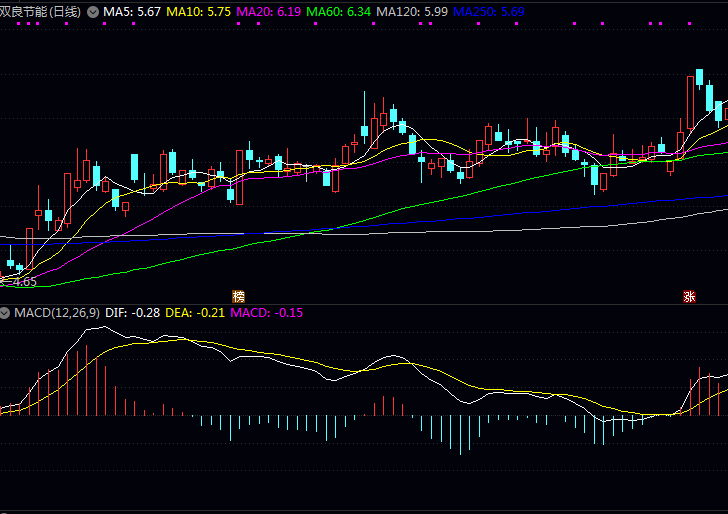The image size is (728, 514).
Task: Select the blue MA250 label
Action: 488,12
